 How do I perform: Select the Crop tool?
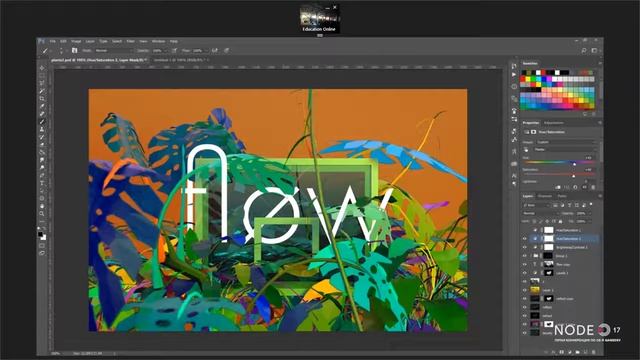(42, 98)
